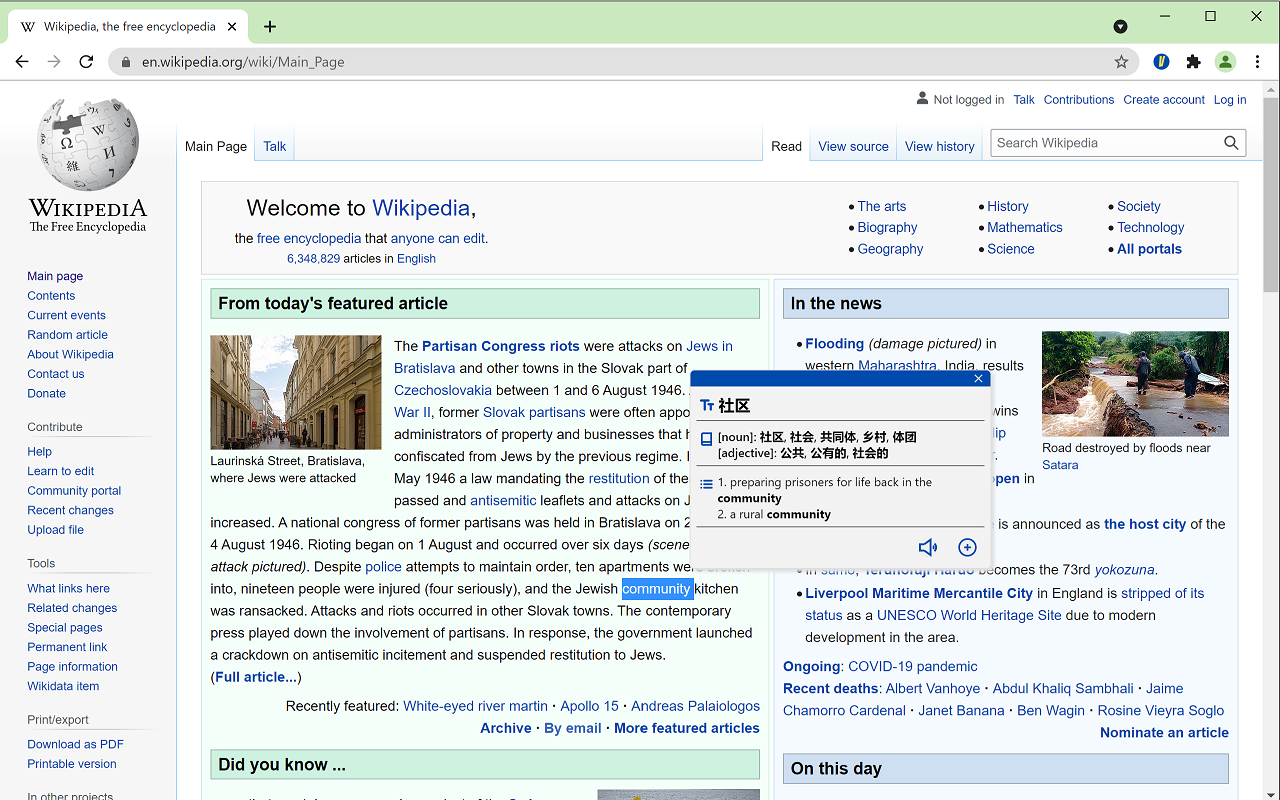Go back with browser back arrow
1280x800 pixels.
point(22,62)
